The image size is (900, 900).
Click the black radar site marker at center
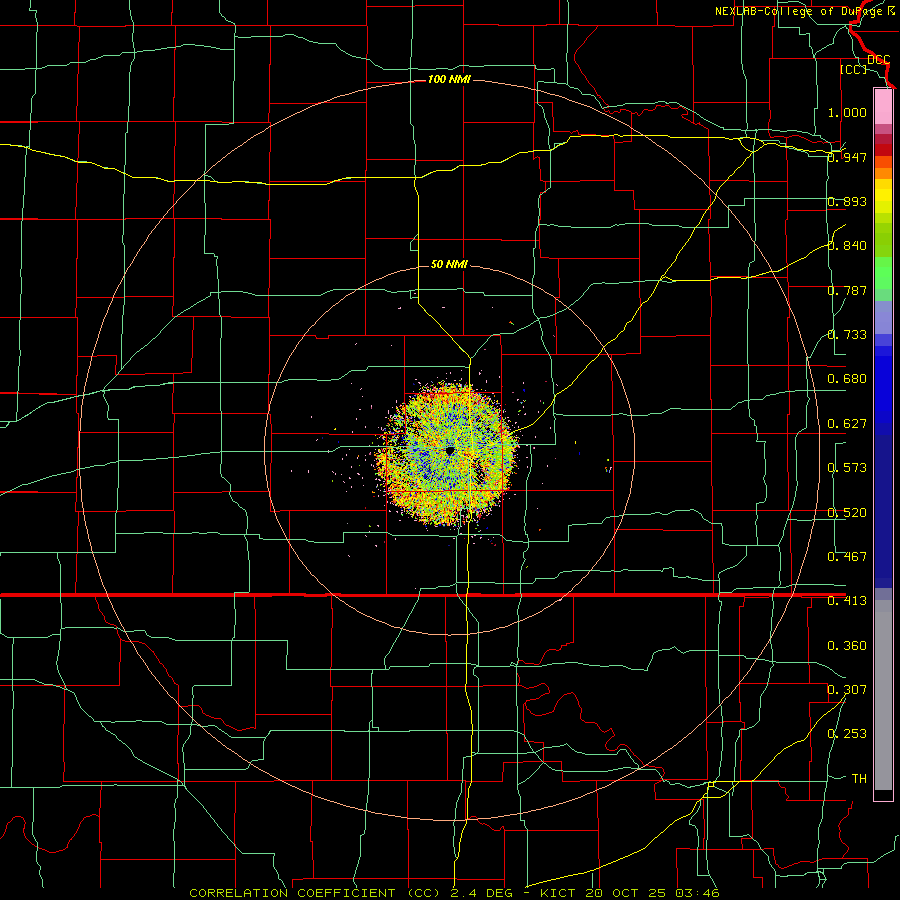pos(450,452)
